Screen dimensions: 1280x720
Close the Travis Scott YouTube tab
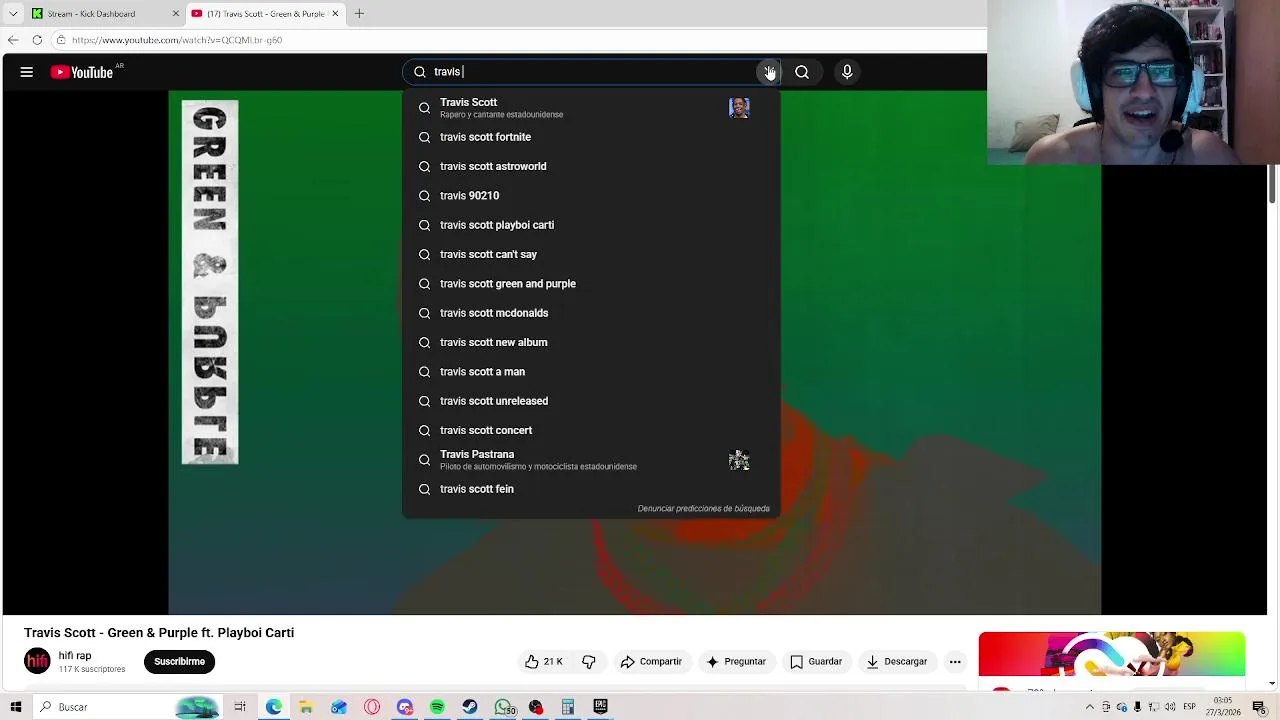pyautogui.click(x=336, y=14)
